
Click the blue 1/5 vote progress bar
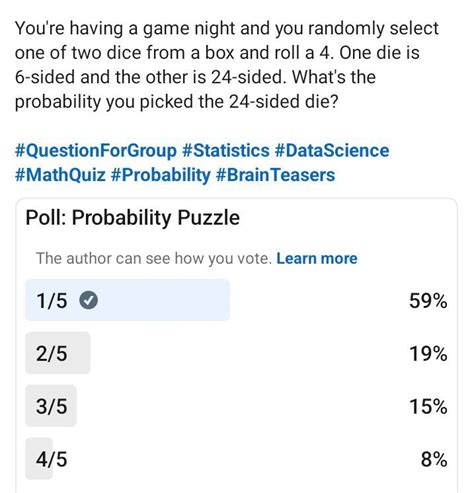(128, 300)
